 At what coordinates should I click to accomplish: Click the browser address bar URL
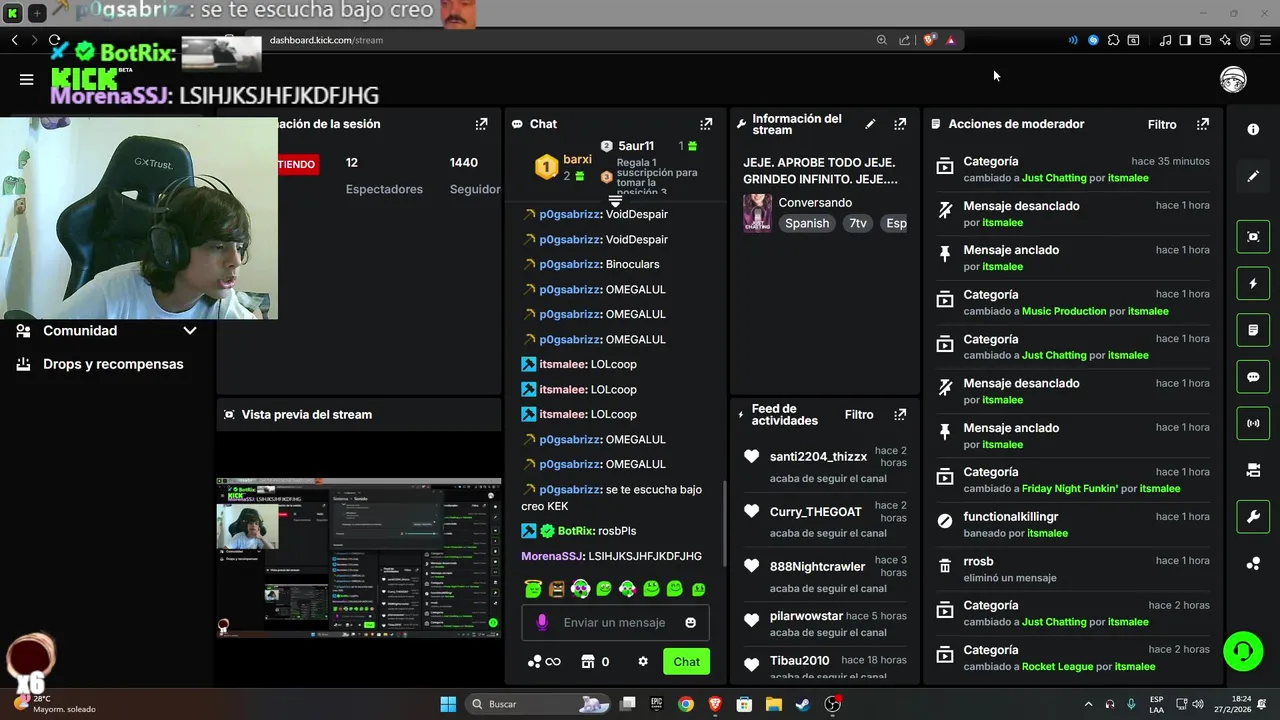(x=326, y=40)
